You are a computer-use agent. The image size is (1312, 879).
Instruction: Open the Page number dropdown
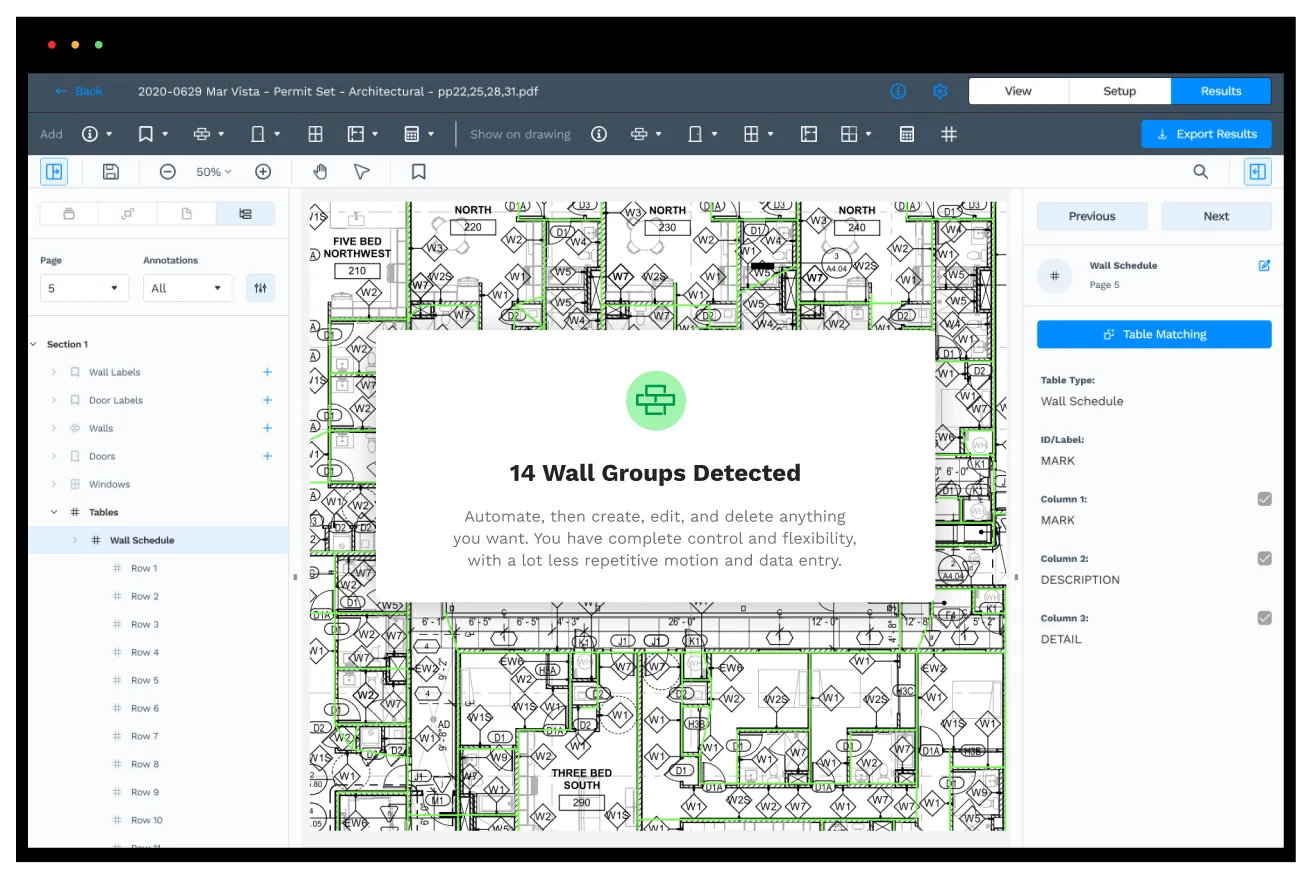(84, 287)
